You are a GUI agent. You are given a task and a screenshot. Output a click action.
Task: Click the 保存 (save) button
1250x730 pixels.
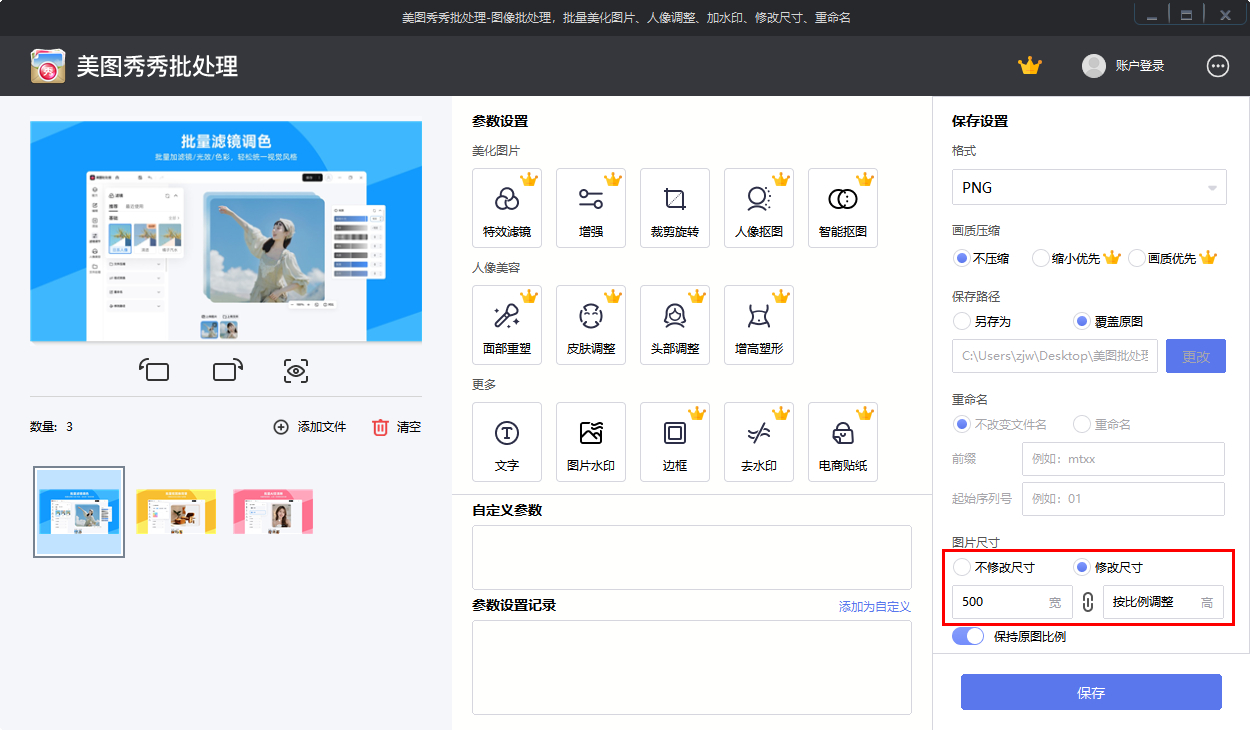1090,691
